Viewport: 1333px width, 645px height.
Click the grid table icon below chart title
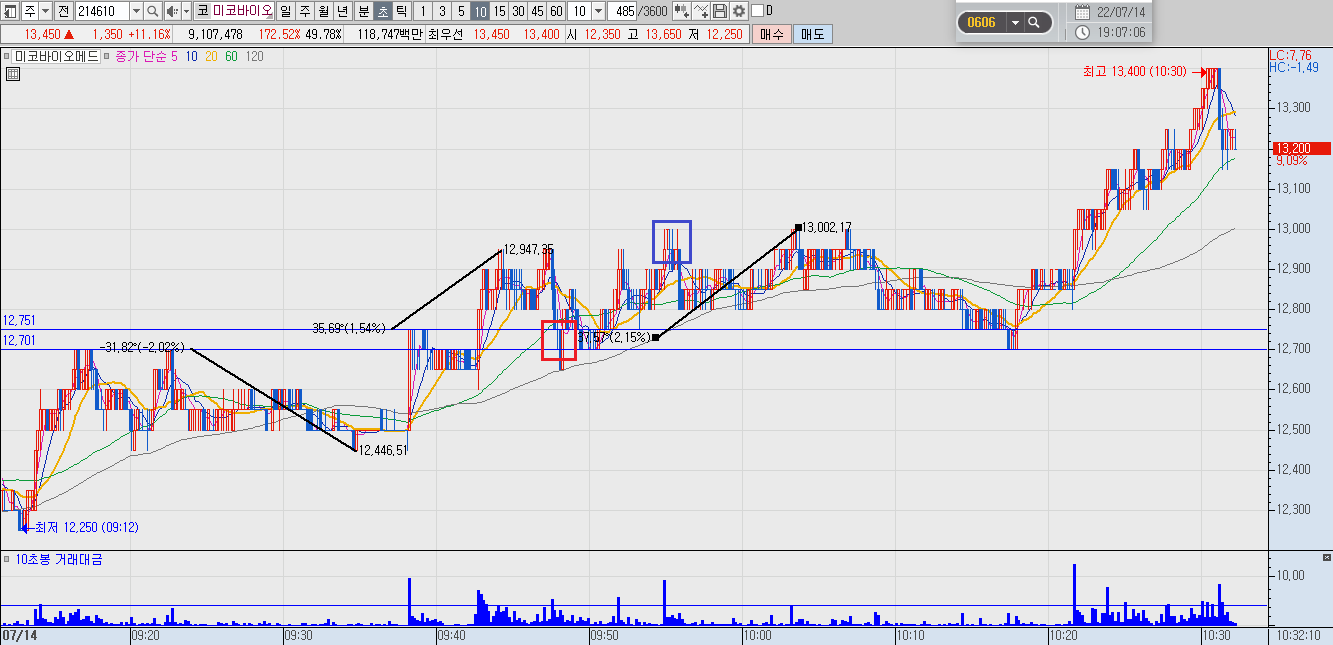point(13,74)
